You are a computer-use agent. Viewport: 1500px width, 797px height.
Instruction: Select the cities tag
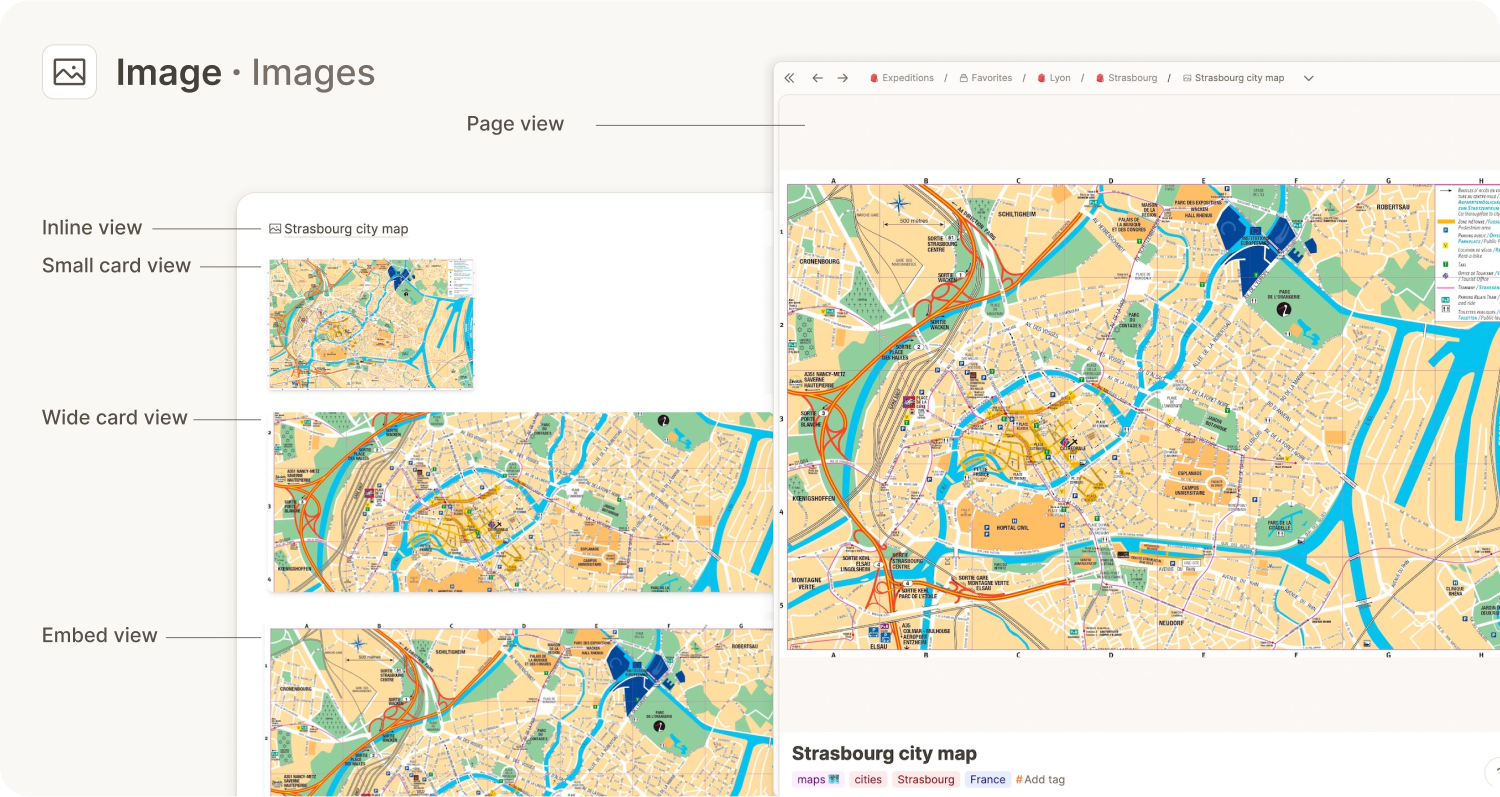[868, 780]
